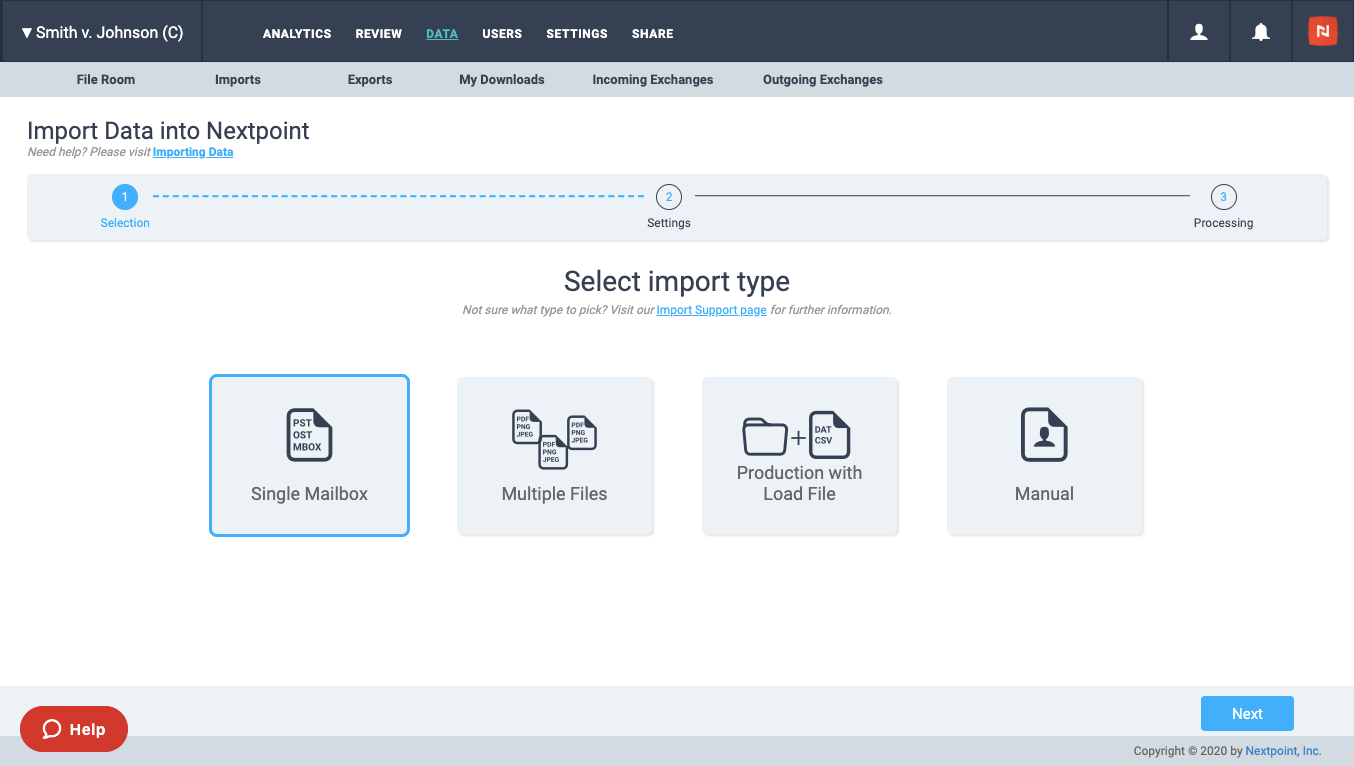The image size is (1354, 766).
Task: Choose the Production with Load File label
Action: point(799,483)
